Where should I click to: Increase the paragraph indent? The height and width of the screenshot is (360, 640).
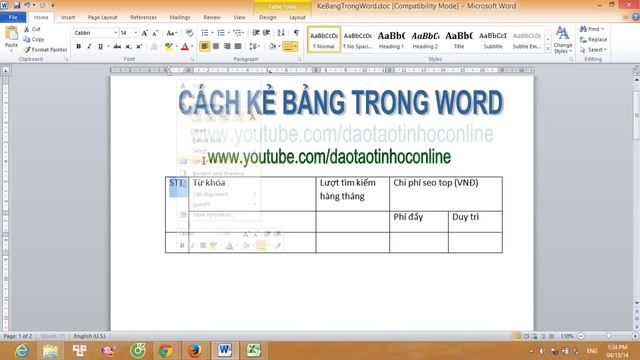point(267,33)
